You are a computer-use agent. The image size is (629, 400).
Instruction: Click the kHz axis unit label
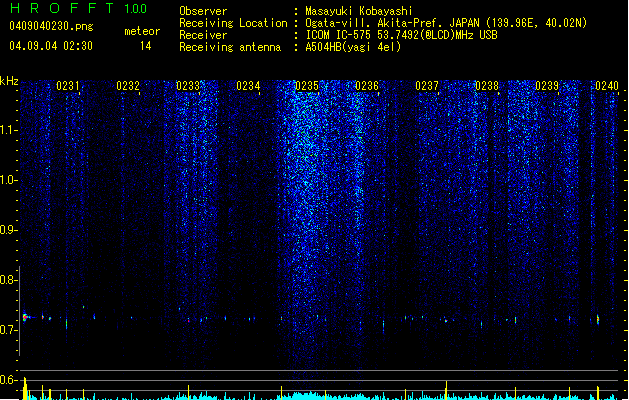click(9, 81)
